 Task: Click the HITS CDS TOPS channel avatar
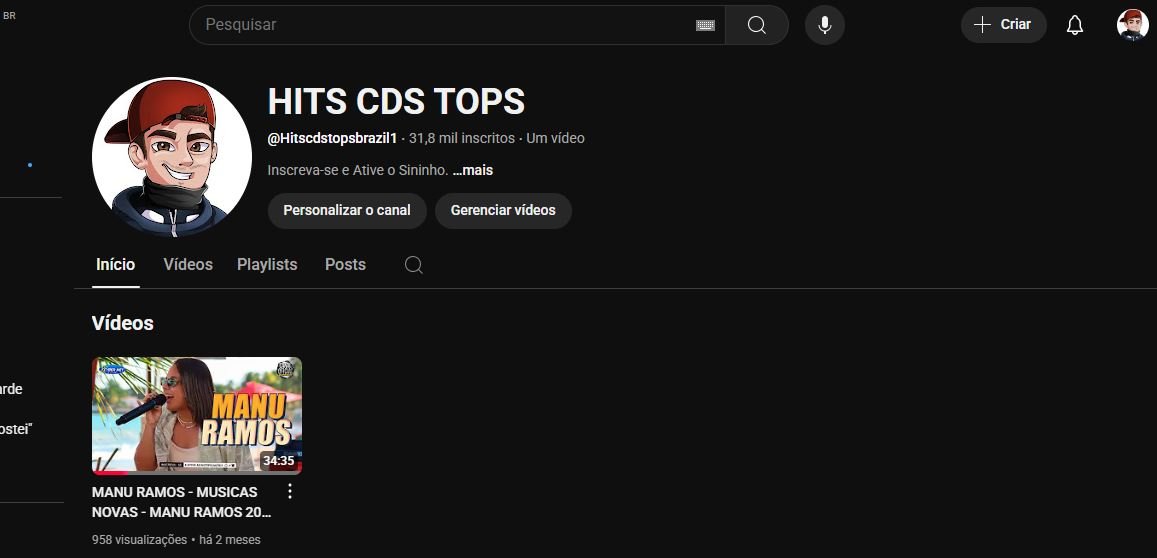(x=172, y=157)
